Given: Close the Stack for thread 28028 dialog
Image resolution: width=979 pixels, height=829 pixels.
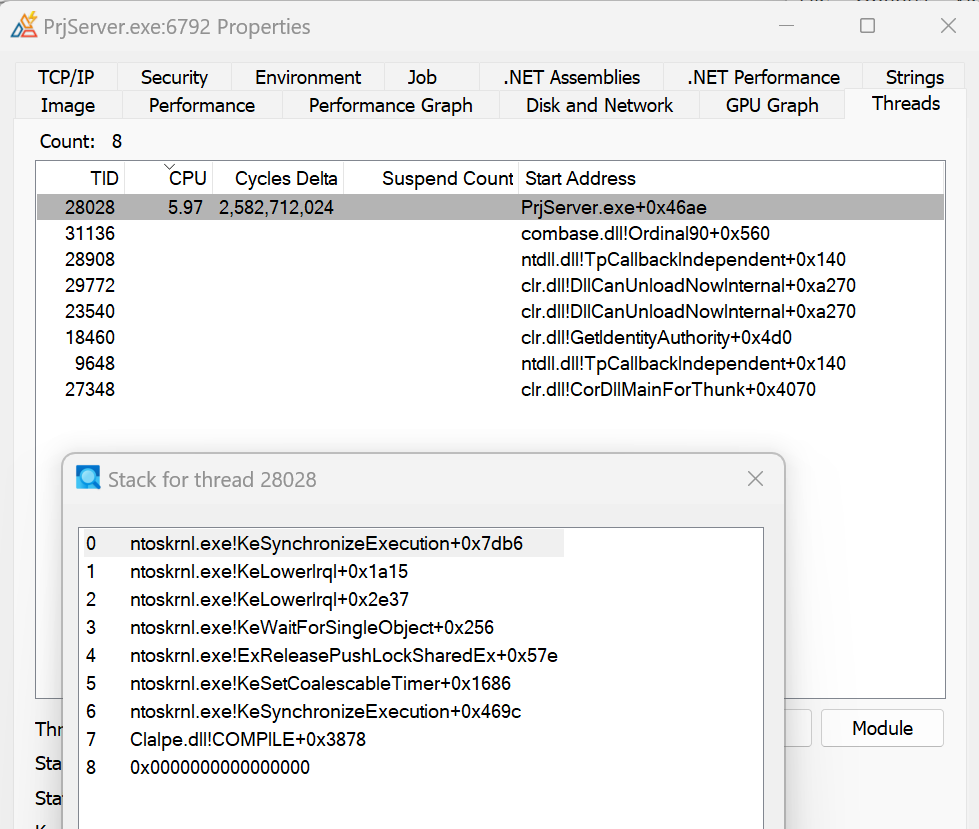Looking at the screenshot, I should click(755, 479).
